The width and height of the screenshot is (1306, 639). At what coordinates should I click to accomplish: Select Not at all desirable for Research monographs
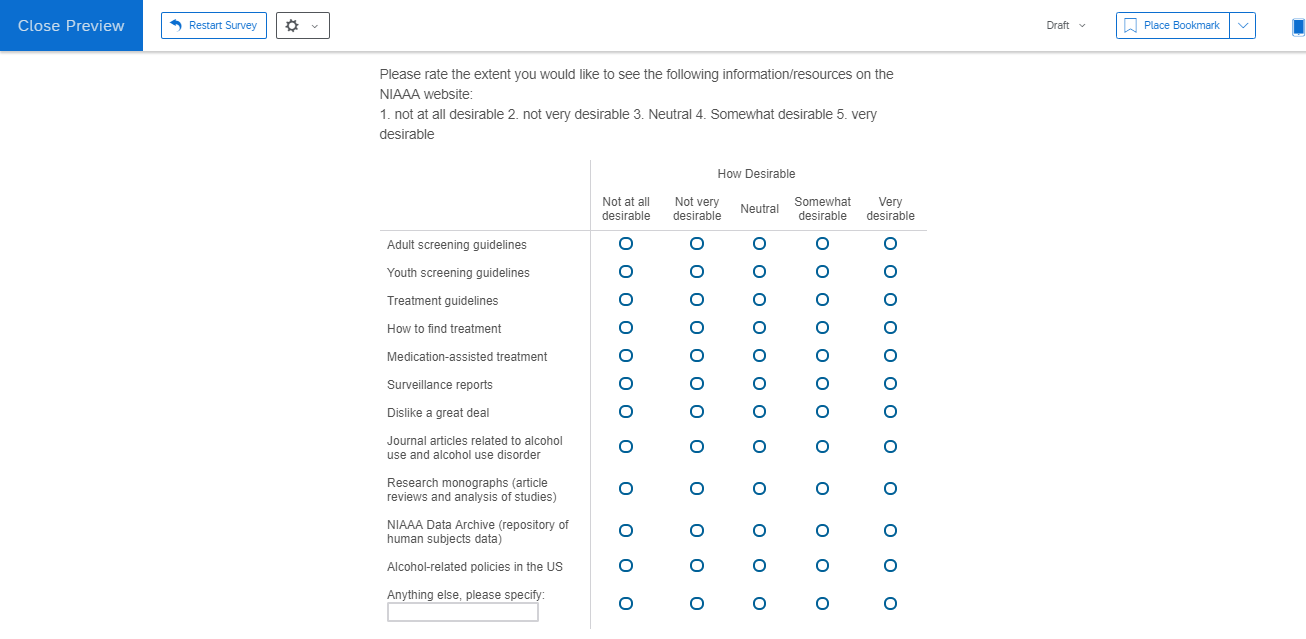tap(626, 489)
